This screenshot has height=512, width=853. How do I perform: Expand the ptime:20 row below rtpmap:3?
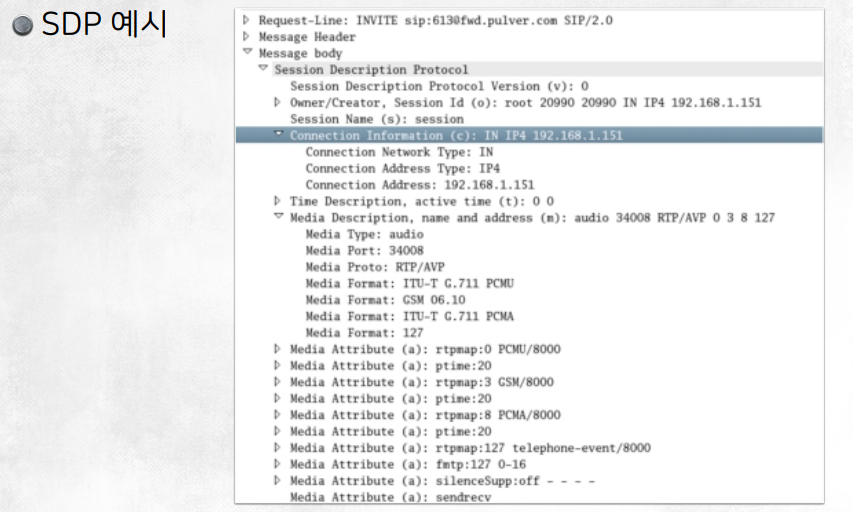[277, 398]
